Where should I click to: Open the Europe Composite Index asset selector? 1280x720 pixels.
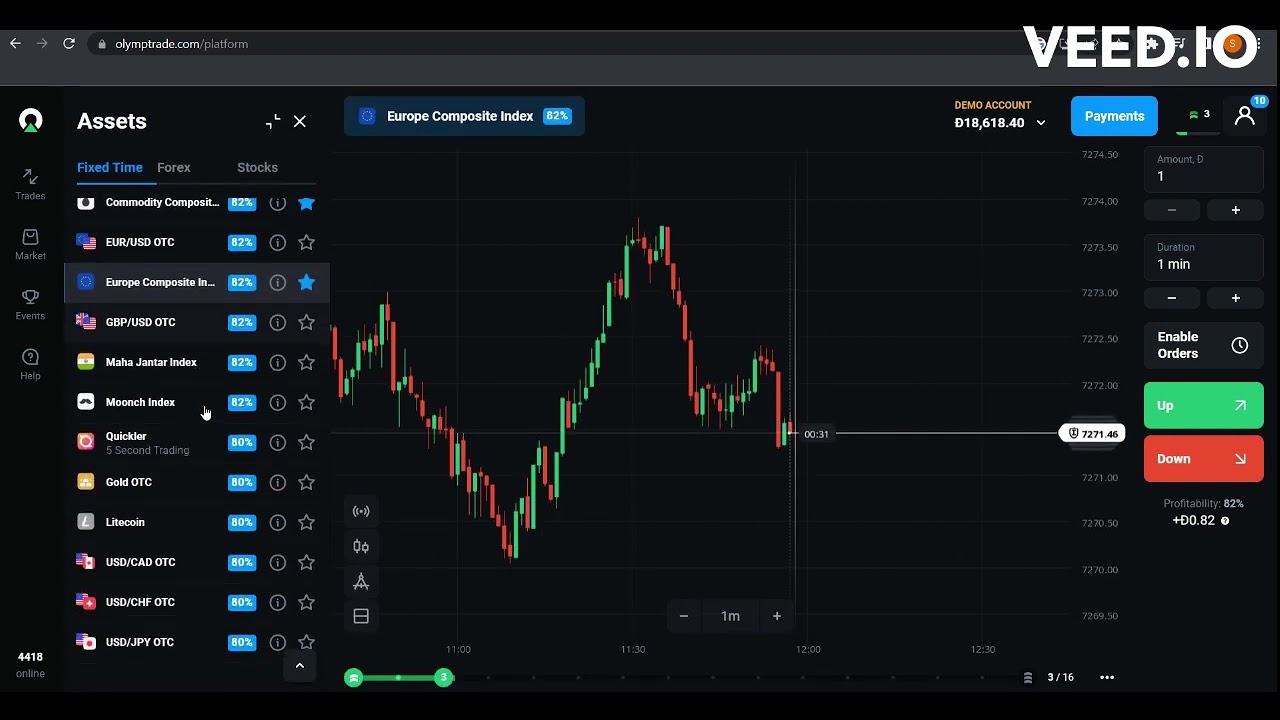(464, 116)
